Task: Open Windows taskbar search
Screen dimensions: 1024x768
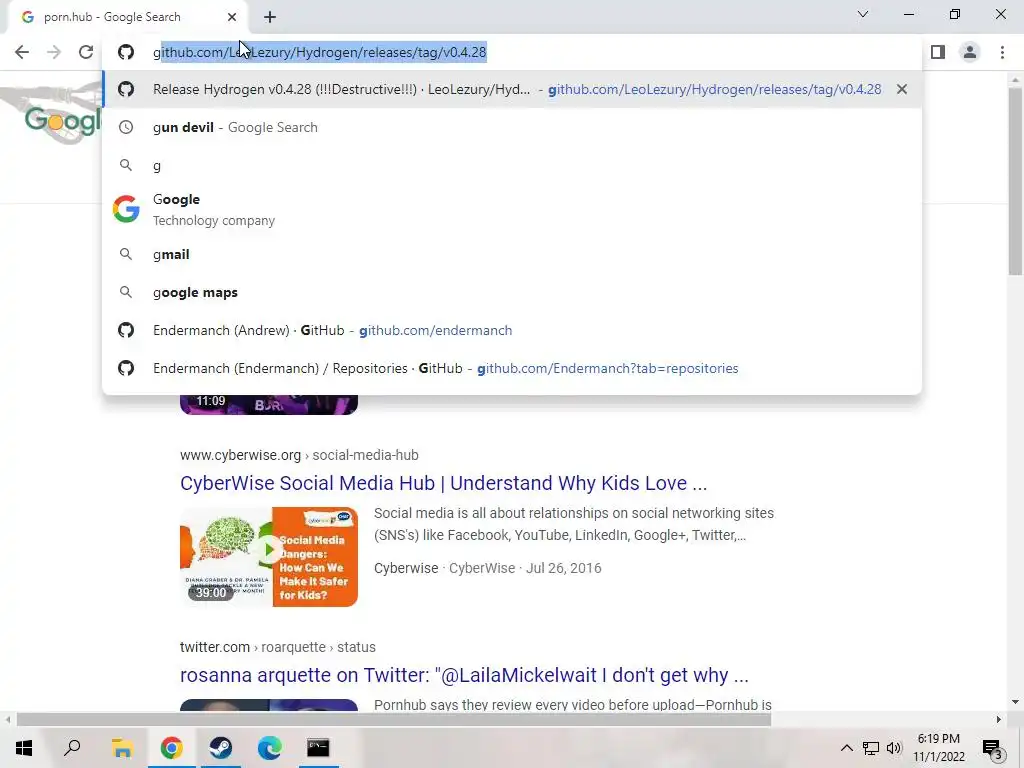Action: [x=72, y=748]
